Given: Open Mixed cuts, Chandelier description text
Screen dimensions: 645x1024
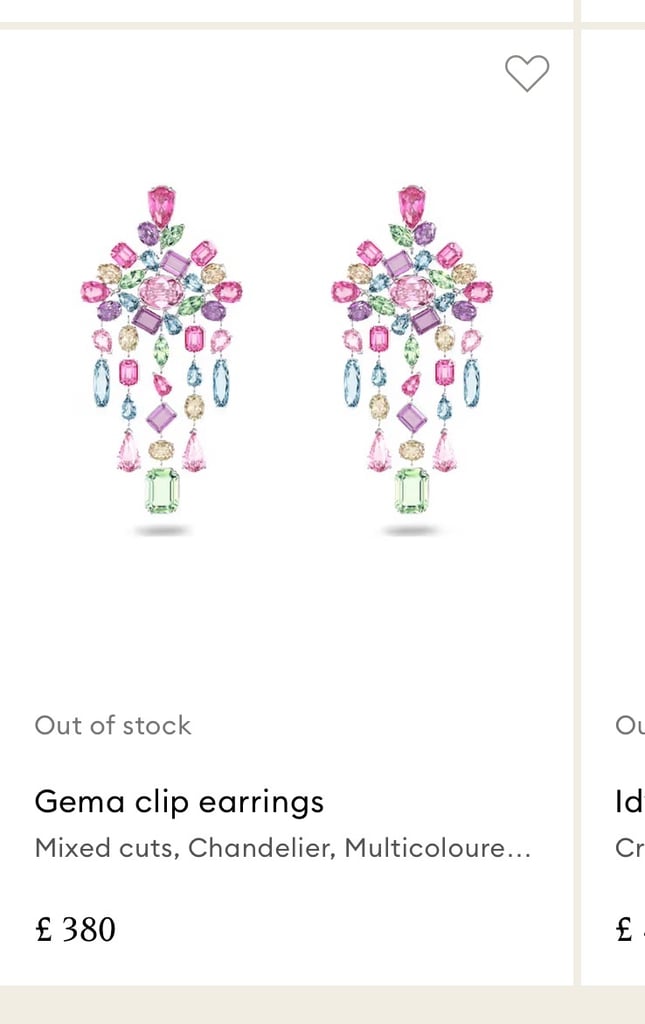Looking at the screenshot, I should [x=282, y=848].
